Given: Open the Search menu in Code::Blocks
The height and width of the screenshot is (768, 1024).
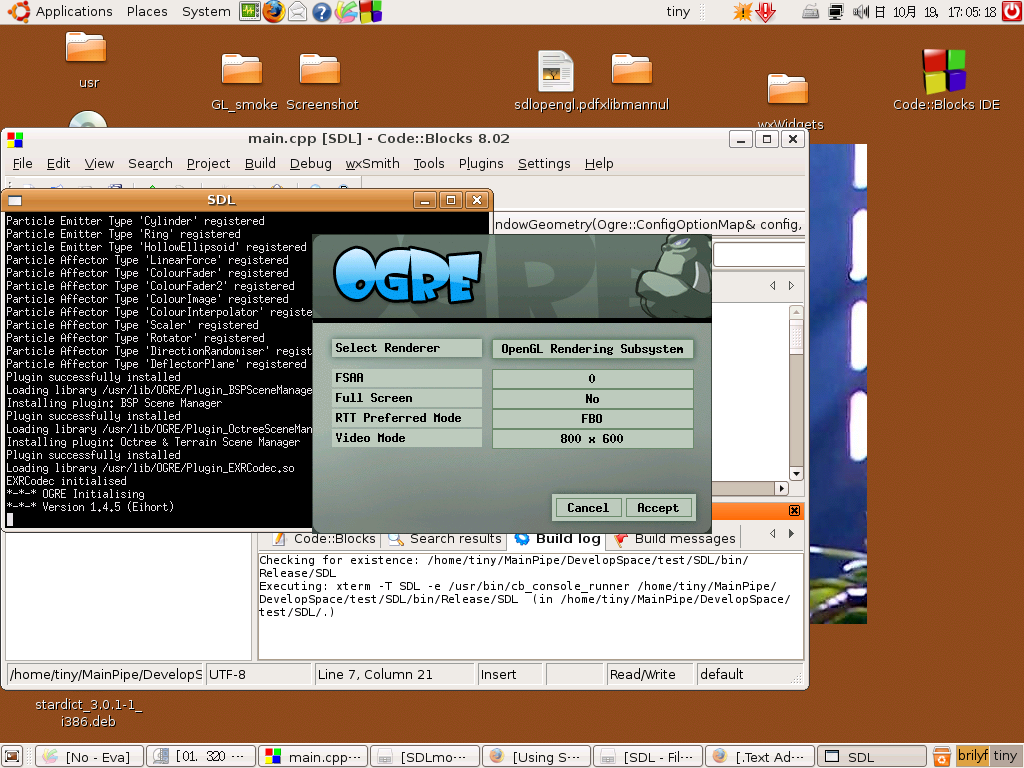Looking at the screenshot, I should click(x=150, y=164).
